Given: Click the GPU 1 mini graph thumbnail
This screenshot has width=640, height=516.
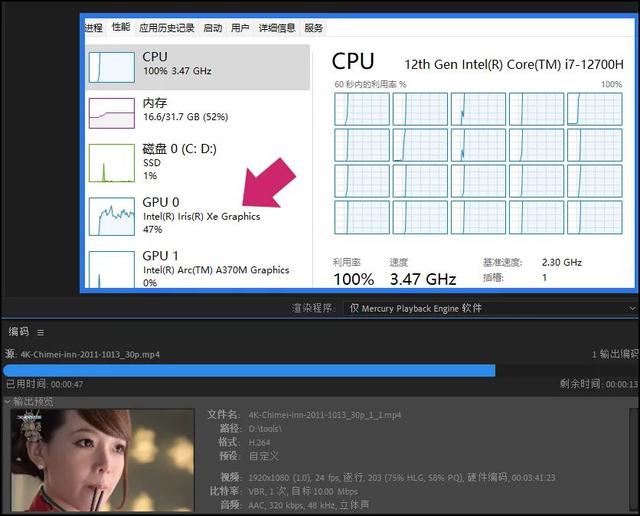Looking at the screenshot, I should click(112, 269).
